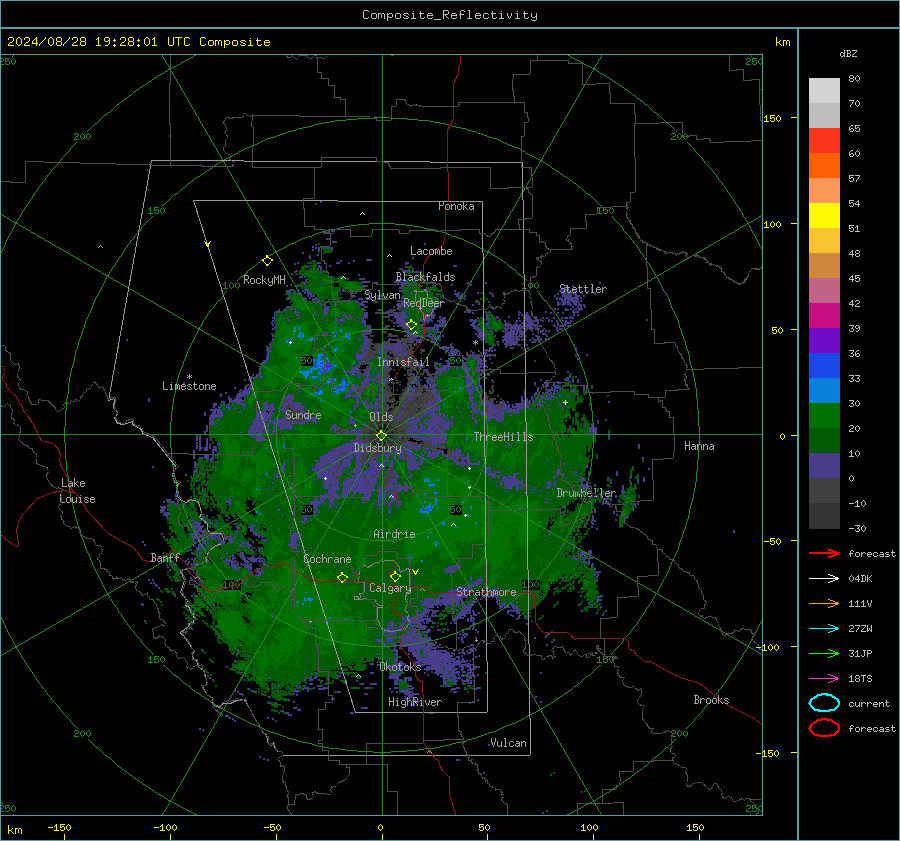Click the Airdrie label on the map
Viewport: 900px width, 841px height.
394,534
